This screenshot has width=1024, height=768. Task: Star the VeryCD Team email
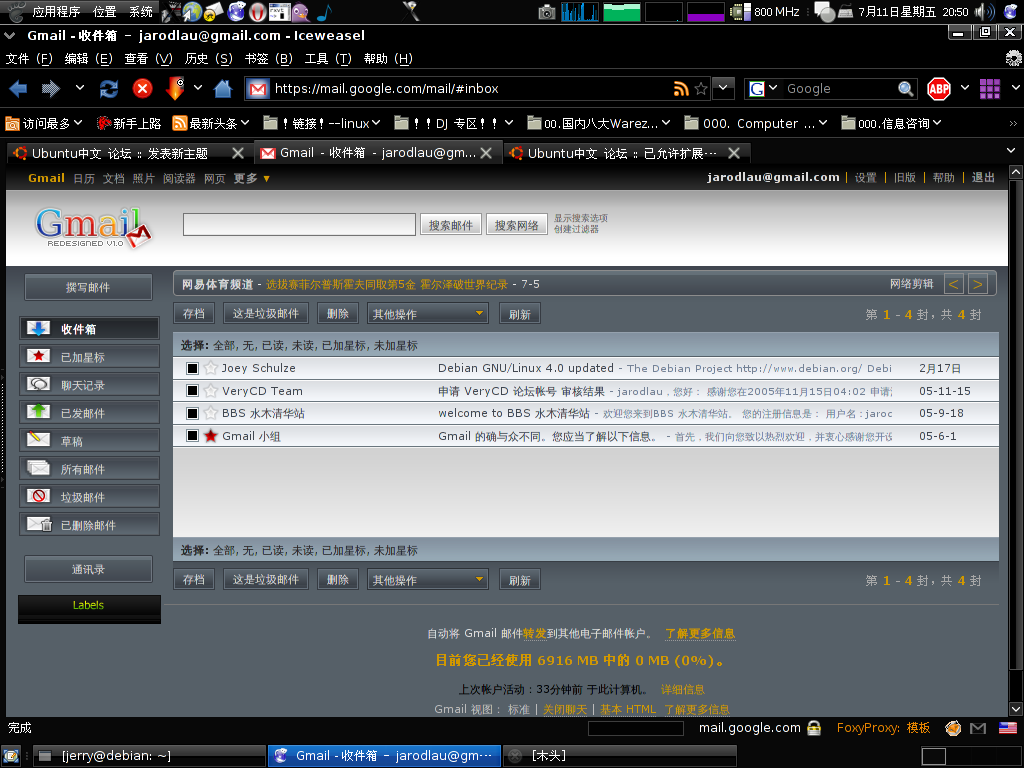point(210,391)
